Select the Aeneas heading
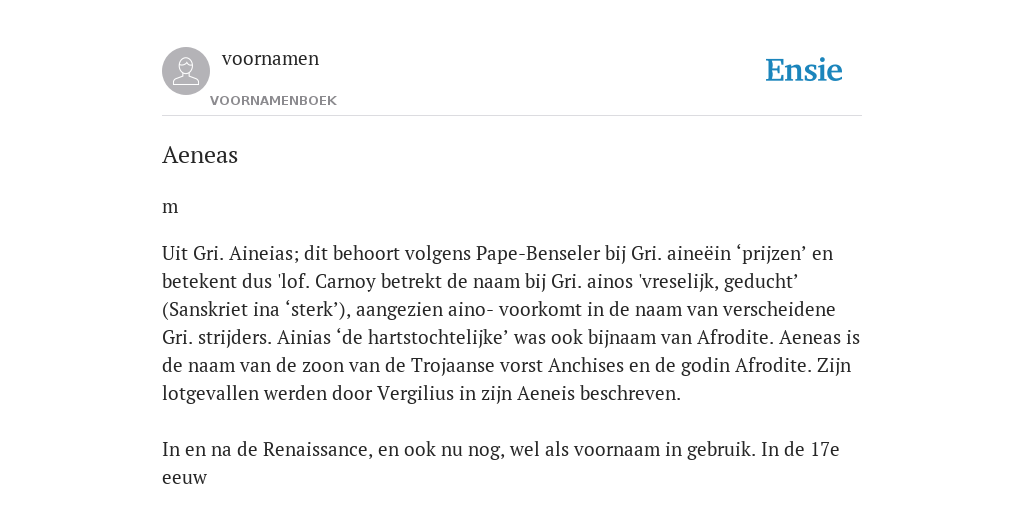1024x512 pixels. pyautogui.click(x=200, y=155)
